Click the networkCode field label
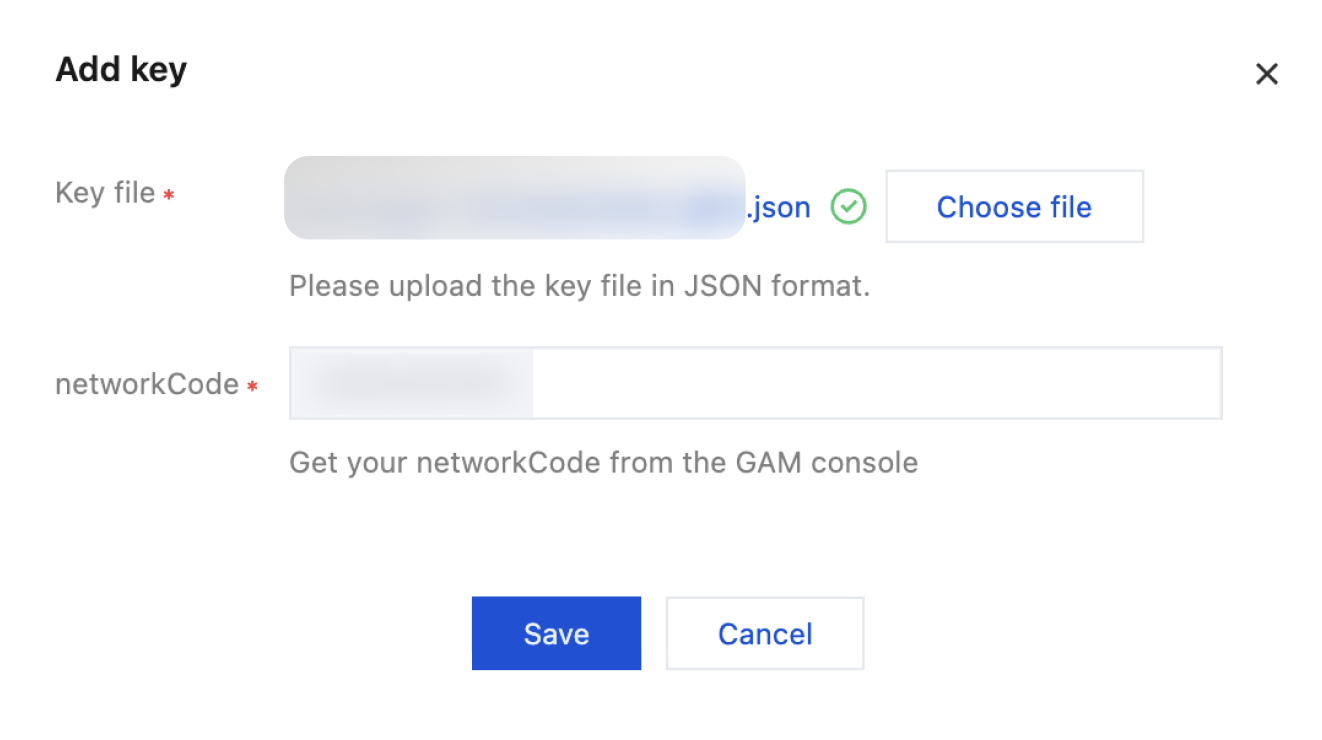This screenshot has height=740, width=1322. click(x=147, y=384)
